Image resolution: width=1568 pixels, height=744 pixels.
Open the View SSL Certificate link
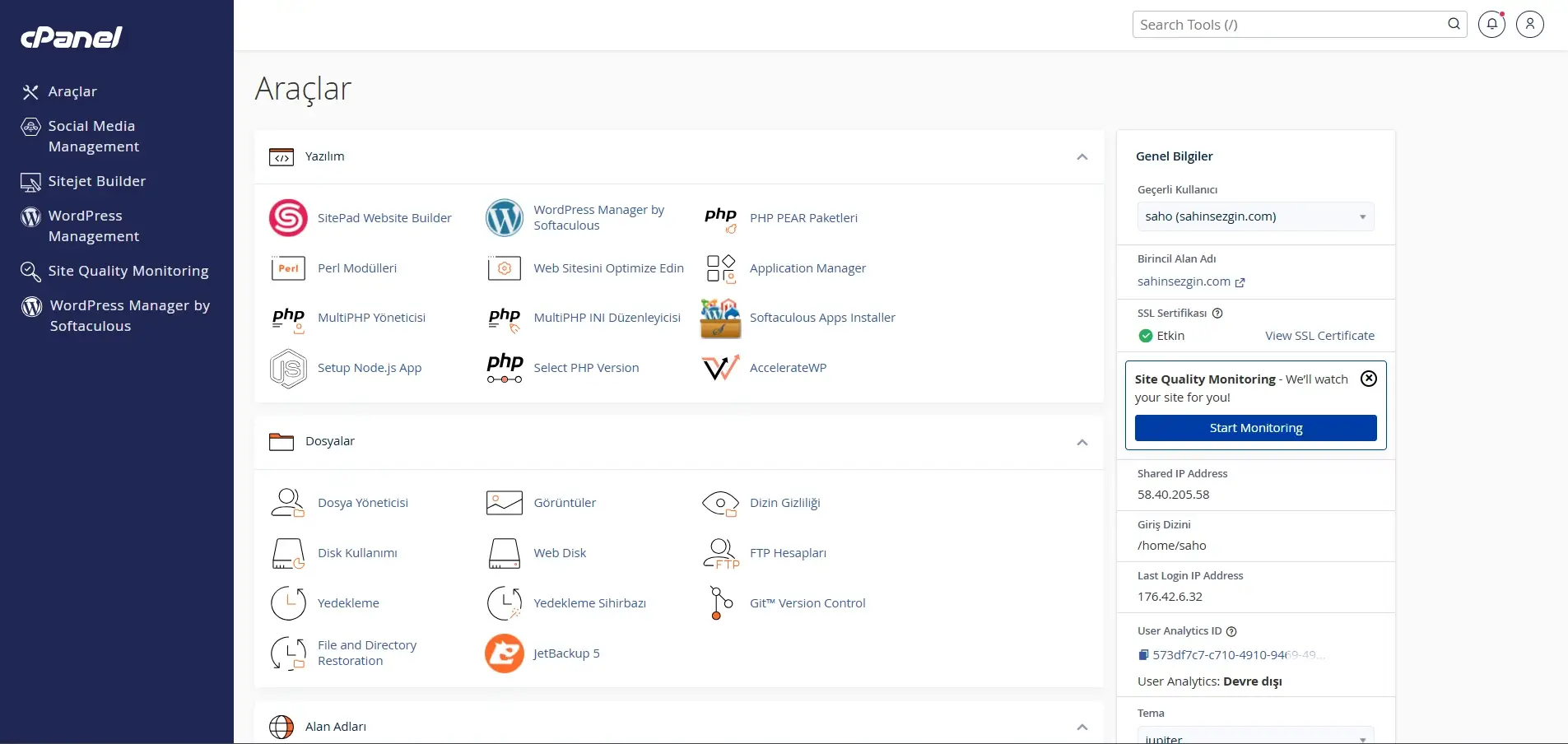1319,336
